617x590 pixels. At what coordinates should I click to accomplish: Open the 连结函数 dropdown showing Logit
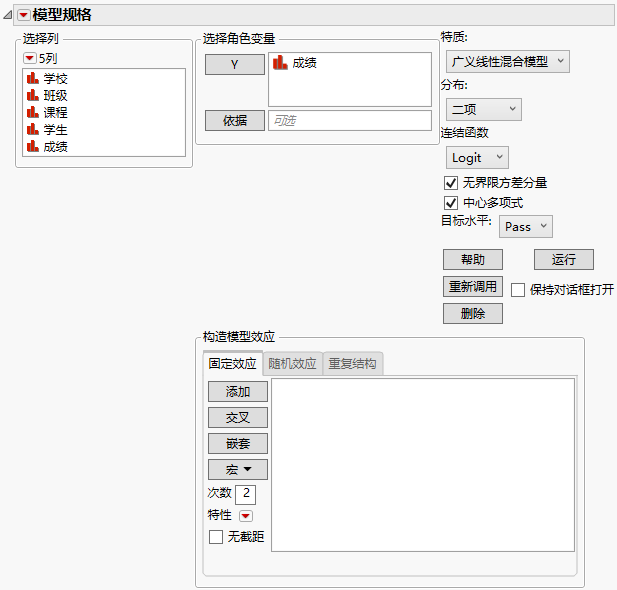click(x=477, y=157)
